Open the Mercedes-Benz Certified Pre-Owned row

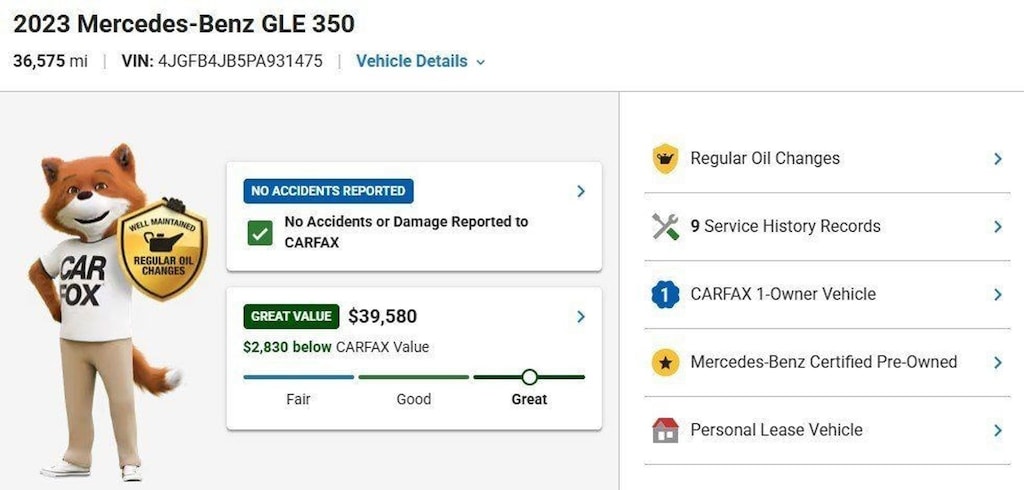click(827, 363)
